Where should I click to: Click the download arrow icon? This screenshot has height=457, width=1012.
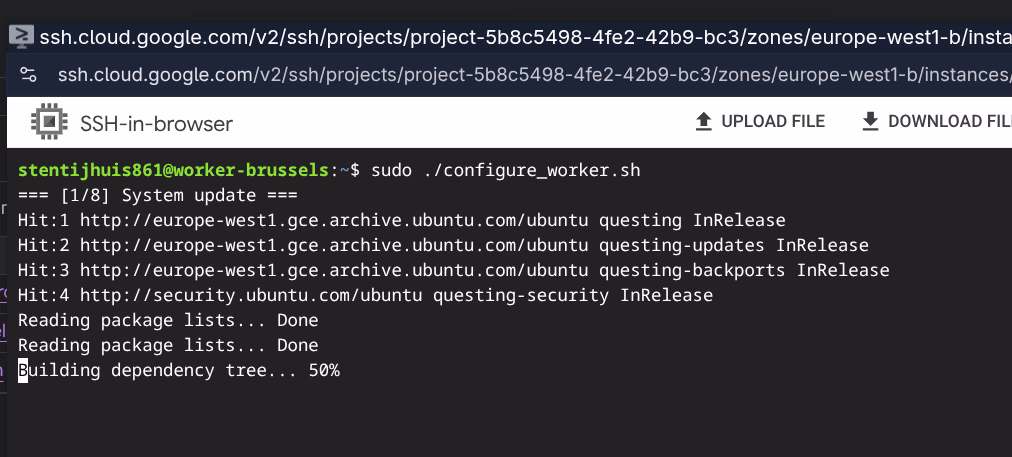point(870,122)
